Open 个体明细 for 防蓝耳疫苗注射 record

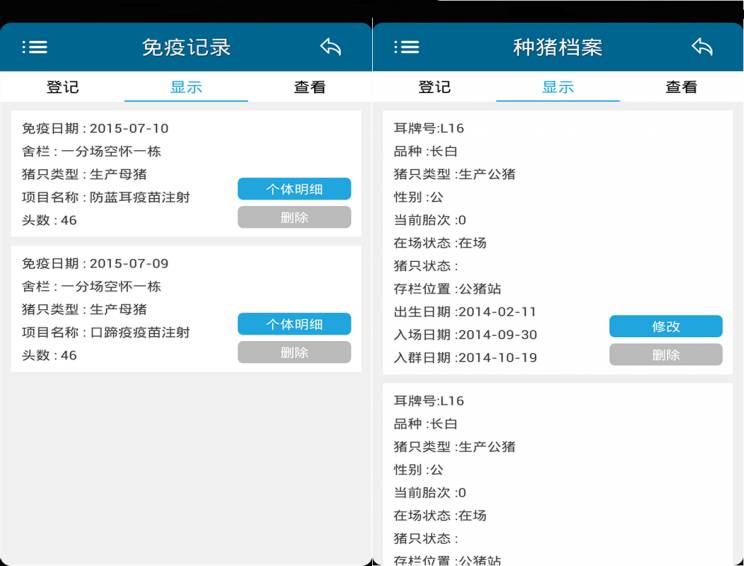click(295, 189)
